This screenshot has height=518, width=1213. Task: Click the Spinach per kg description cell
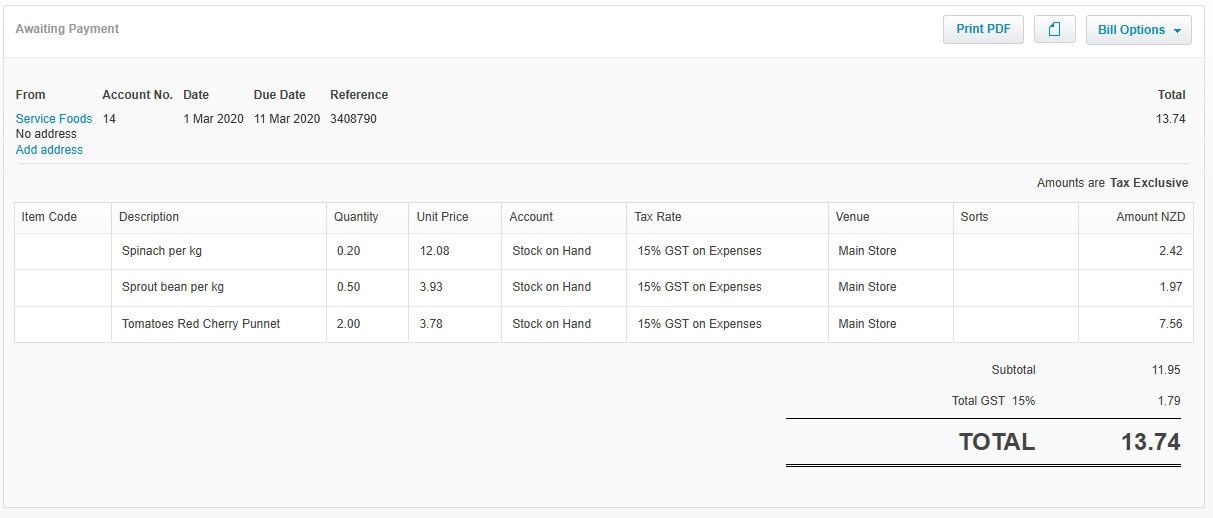click(219, 251)
